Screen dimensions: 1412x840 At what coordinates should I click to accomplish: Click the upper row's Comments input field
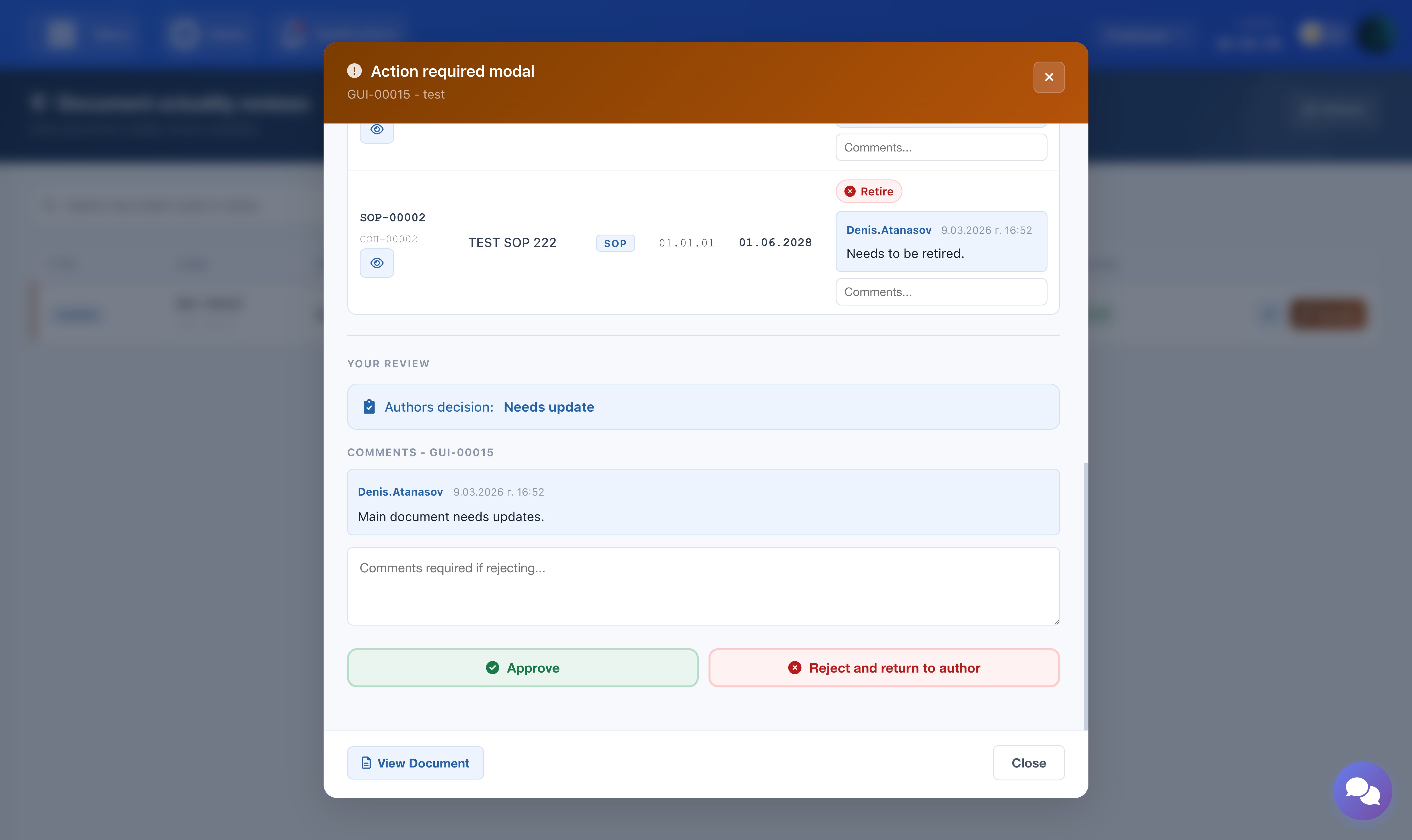pos(941,148)
